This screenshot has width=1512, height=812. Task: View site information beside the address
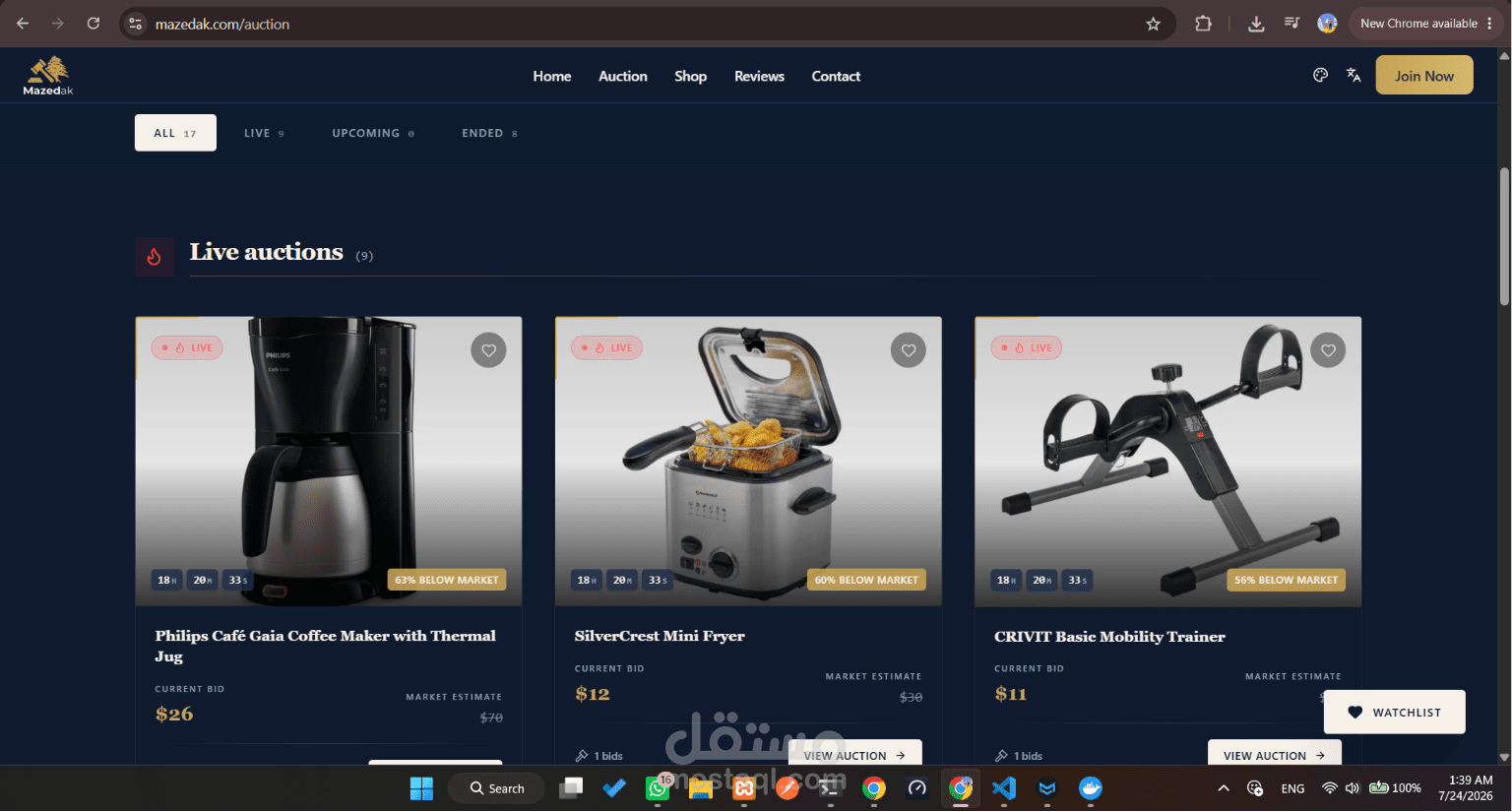(136, 24)
